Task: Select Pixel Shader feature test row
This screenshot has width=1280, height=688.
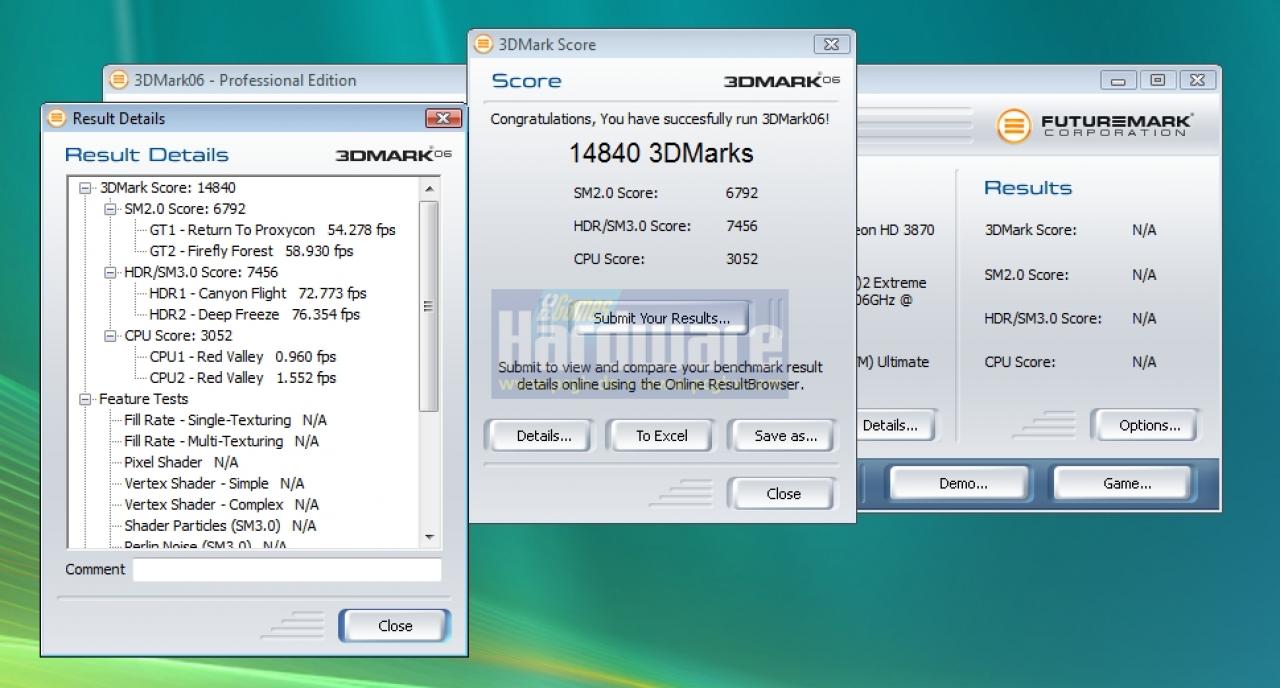Action: [x=181, y=462]
